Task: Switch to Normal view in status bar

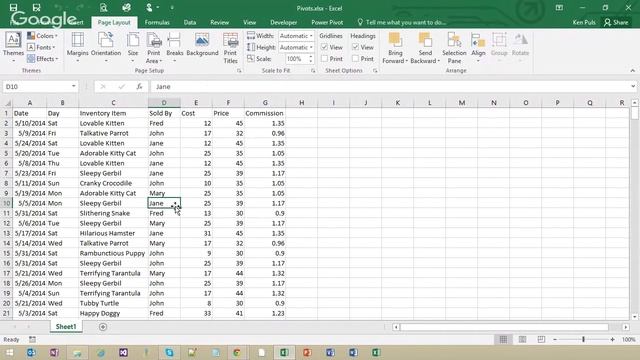Action: (x=503, y=340)
